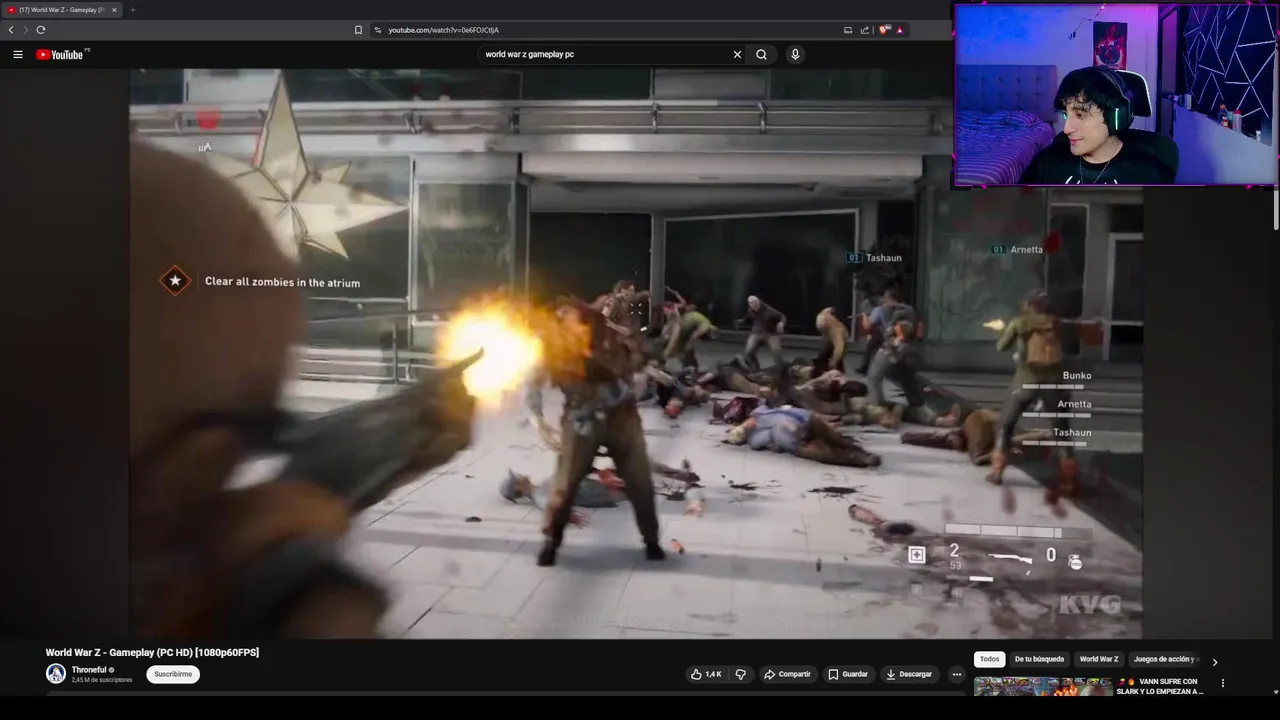1280x720 pixels.
Task: Open Brave Shields lion icon
Action: pyautogui.click(x=884, y=30)
